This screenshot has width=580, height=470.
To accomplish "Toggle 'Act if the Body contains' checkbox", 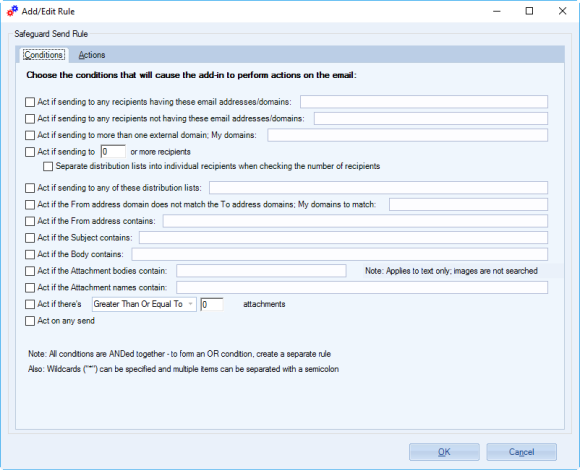I will pyautogui.click(x=30, y=254).
